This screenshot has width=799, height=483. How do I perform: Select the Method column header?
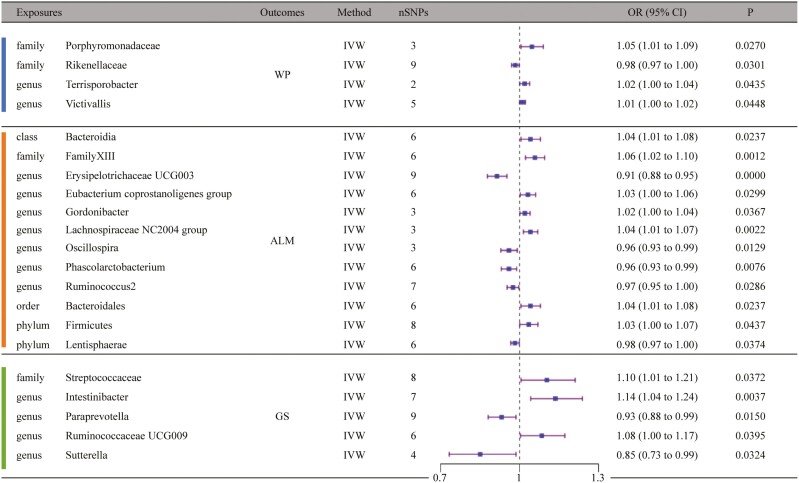point(354,12)
